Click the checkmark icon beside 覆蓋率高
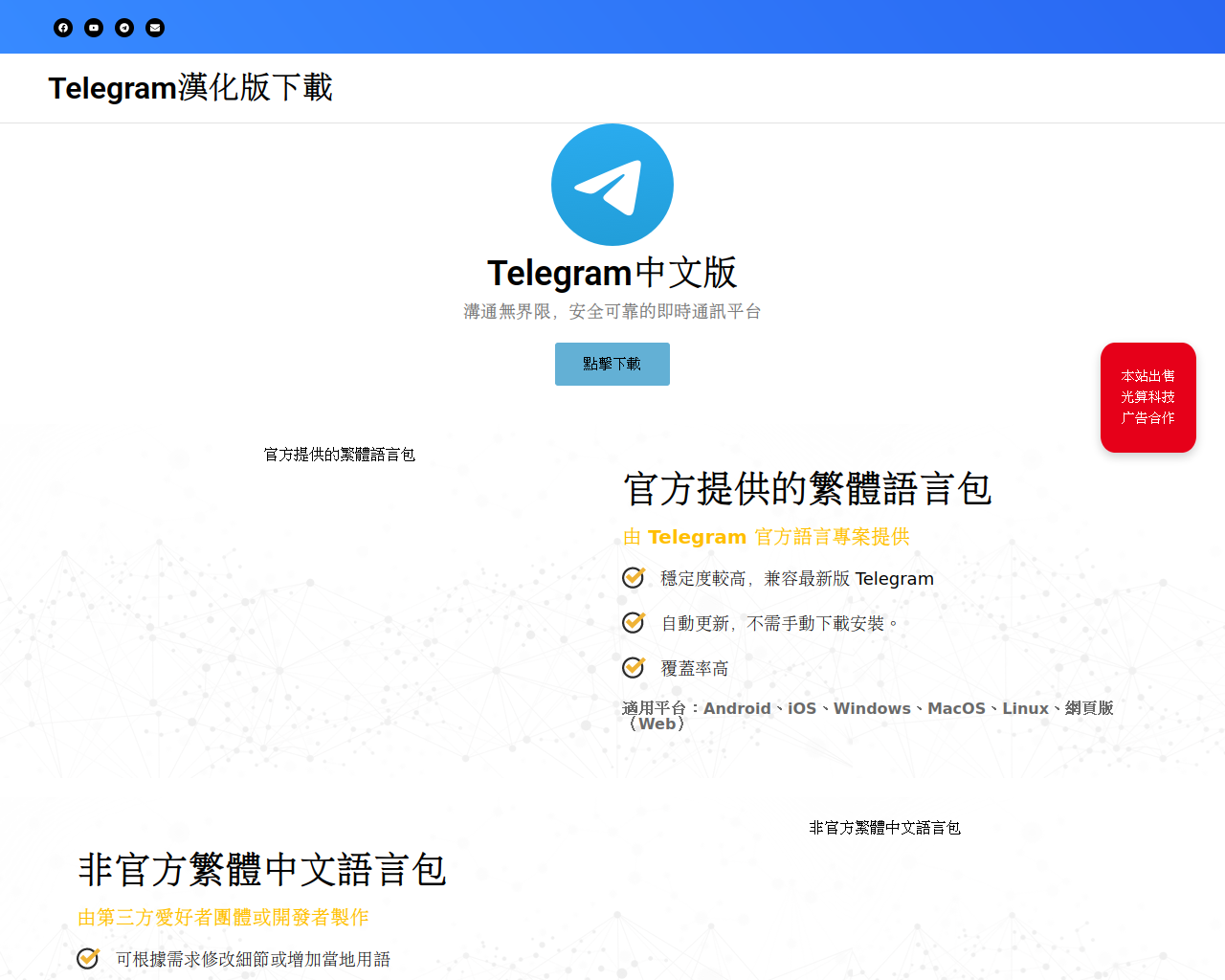The height and width of the screenshot is (980, 1225). [634, 667]
